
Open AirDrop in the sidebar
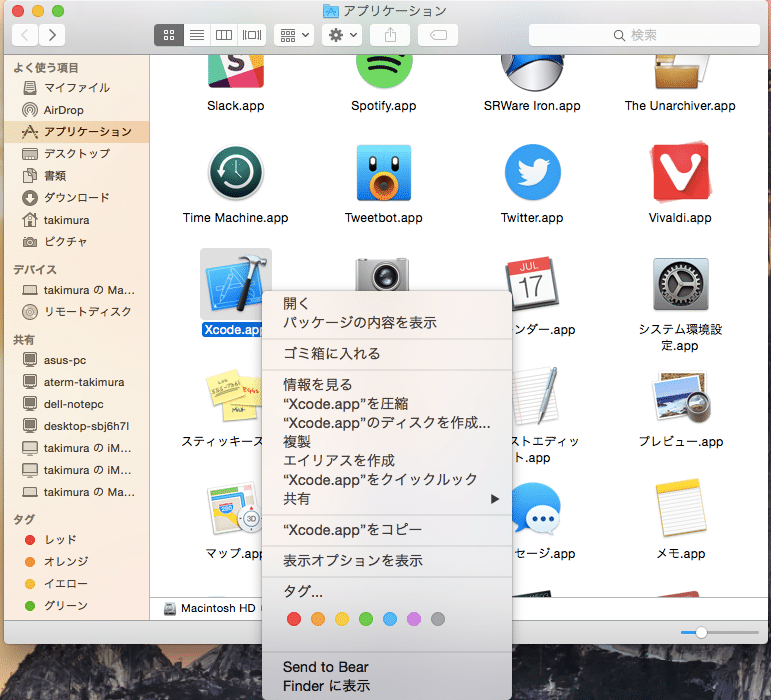[76, 110]
